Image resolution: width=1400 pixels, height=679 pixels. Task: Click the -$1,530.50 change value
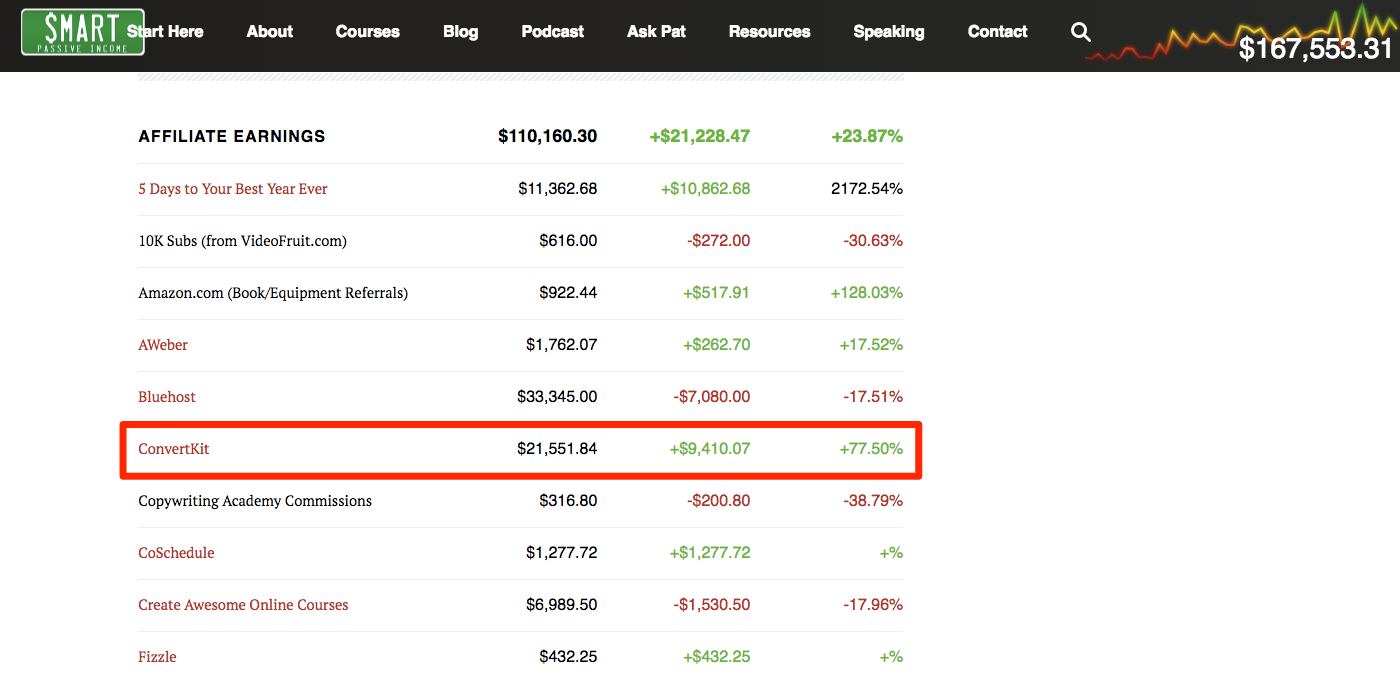pos(712,605)
